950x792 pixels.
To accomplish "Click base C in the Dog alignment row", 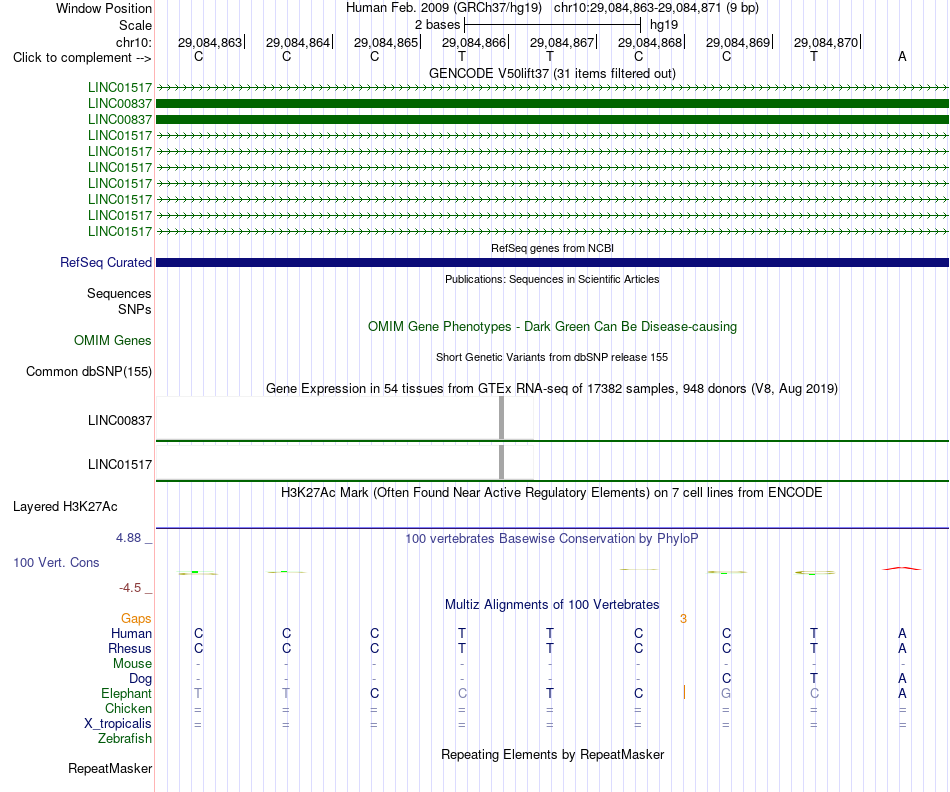I will click(726, 679).
